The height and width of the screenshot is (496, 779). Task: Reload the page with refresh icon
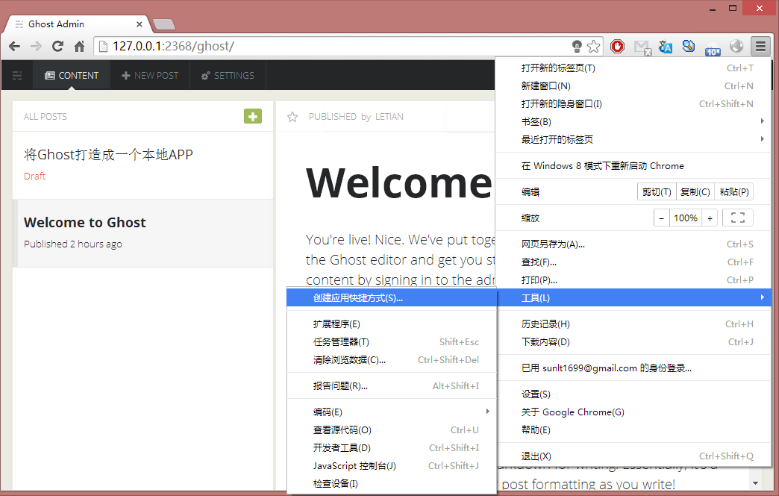[x=58, y=46]
